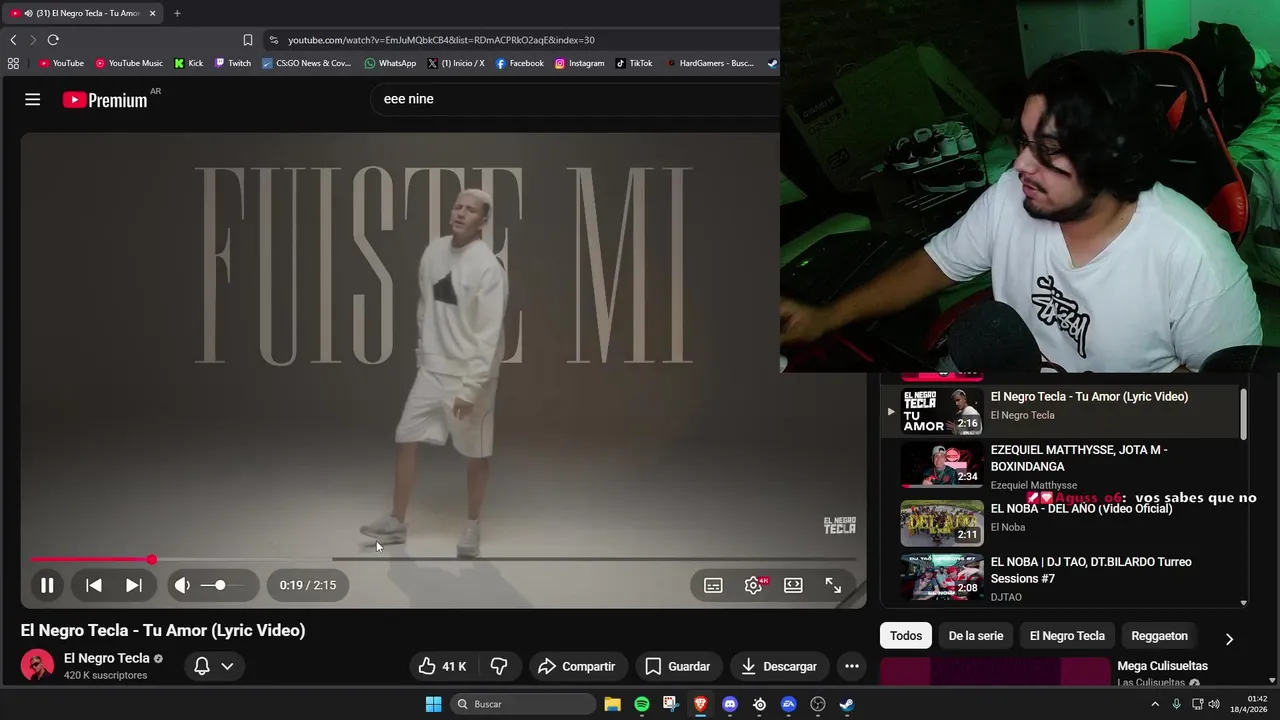Image resolution: width=1280 pixels, height=720 pixels.
Task: Expand notification options chevron beside bell
Action: point(228,666)
